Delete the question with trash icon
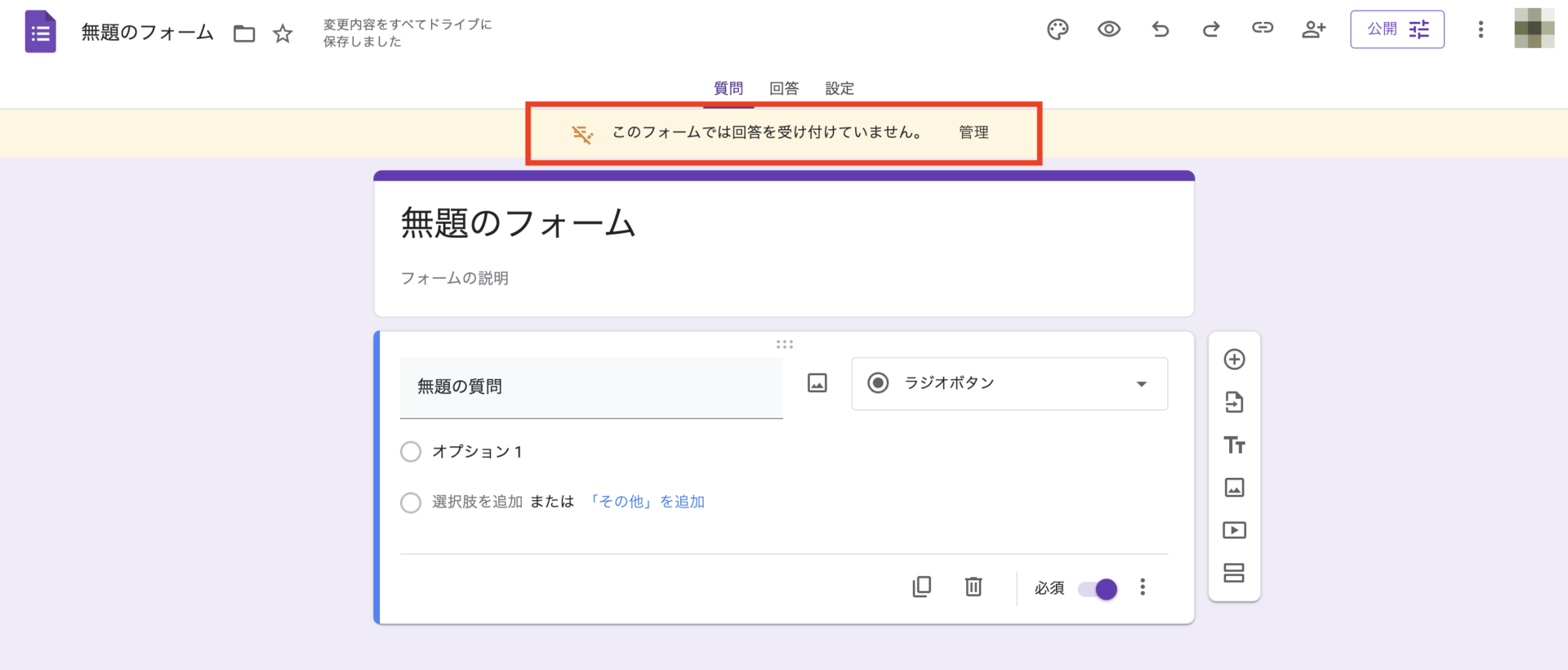The image size is (1568, 670). (973, 587)
